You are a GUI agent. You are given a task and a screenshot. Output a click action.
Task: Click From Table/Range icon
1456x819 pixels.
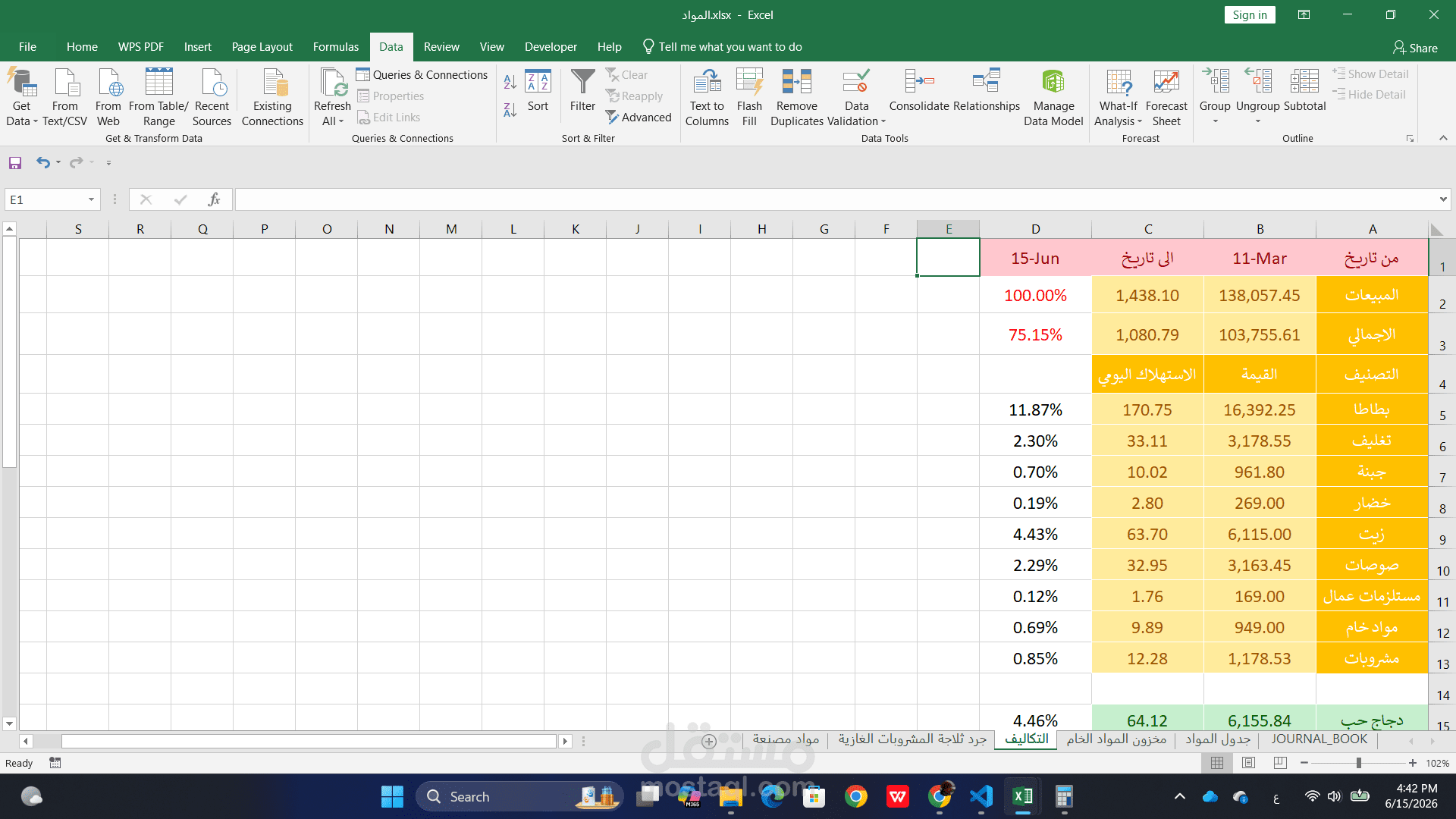158,82
